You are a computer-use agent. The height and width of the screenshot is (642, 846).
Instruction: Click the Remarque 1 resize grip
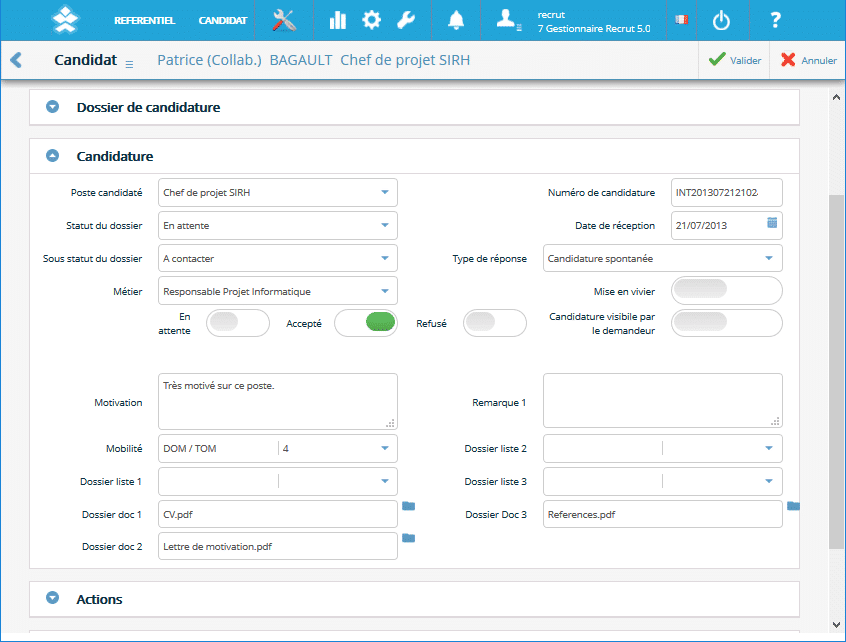pos(775,421)
